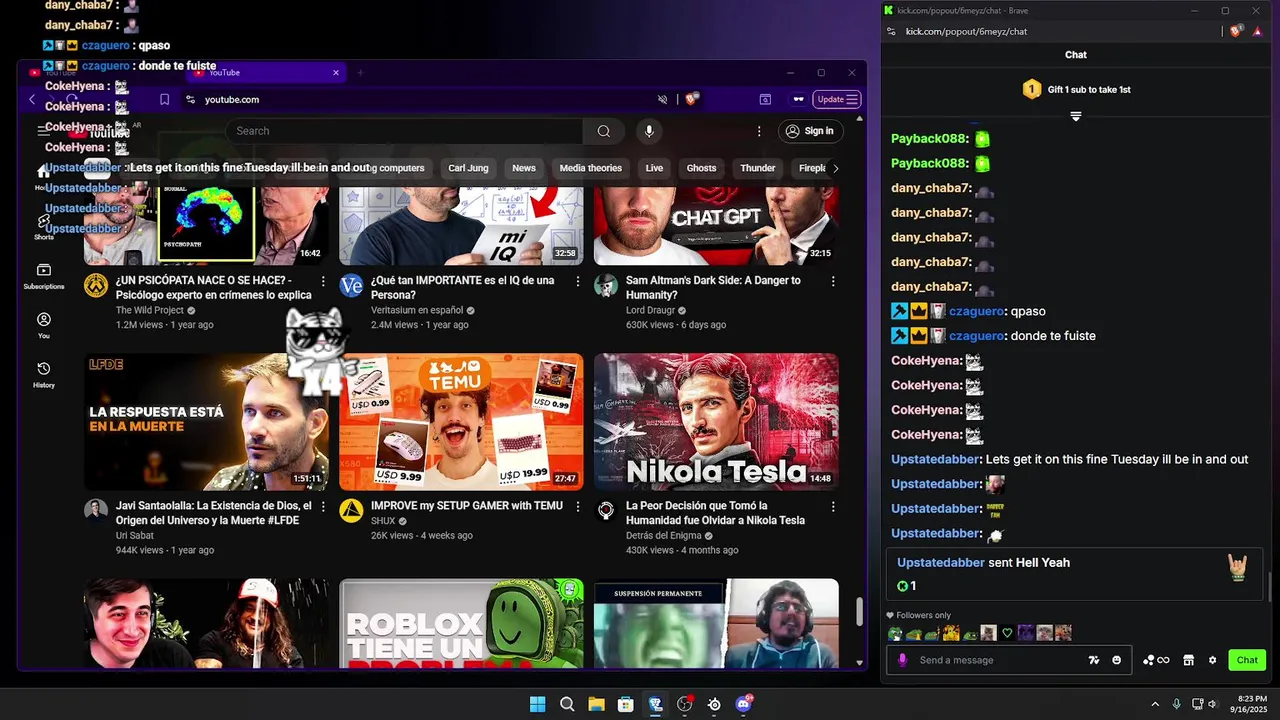Select the Media theories filter chip
Viewport: 1280px width, 720px height.
click(590, 168)
